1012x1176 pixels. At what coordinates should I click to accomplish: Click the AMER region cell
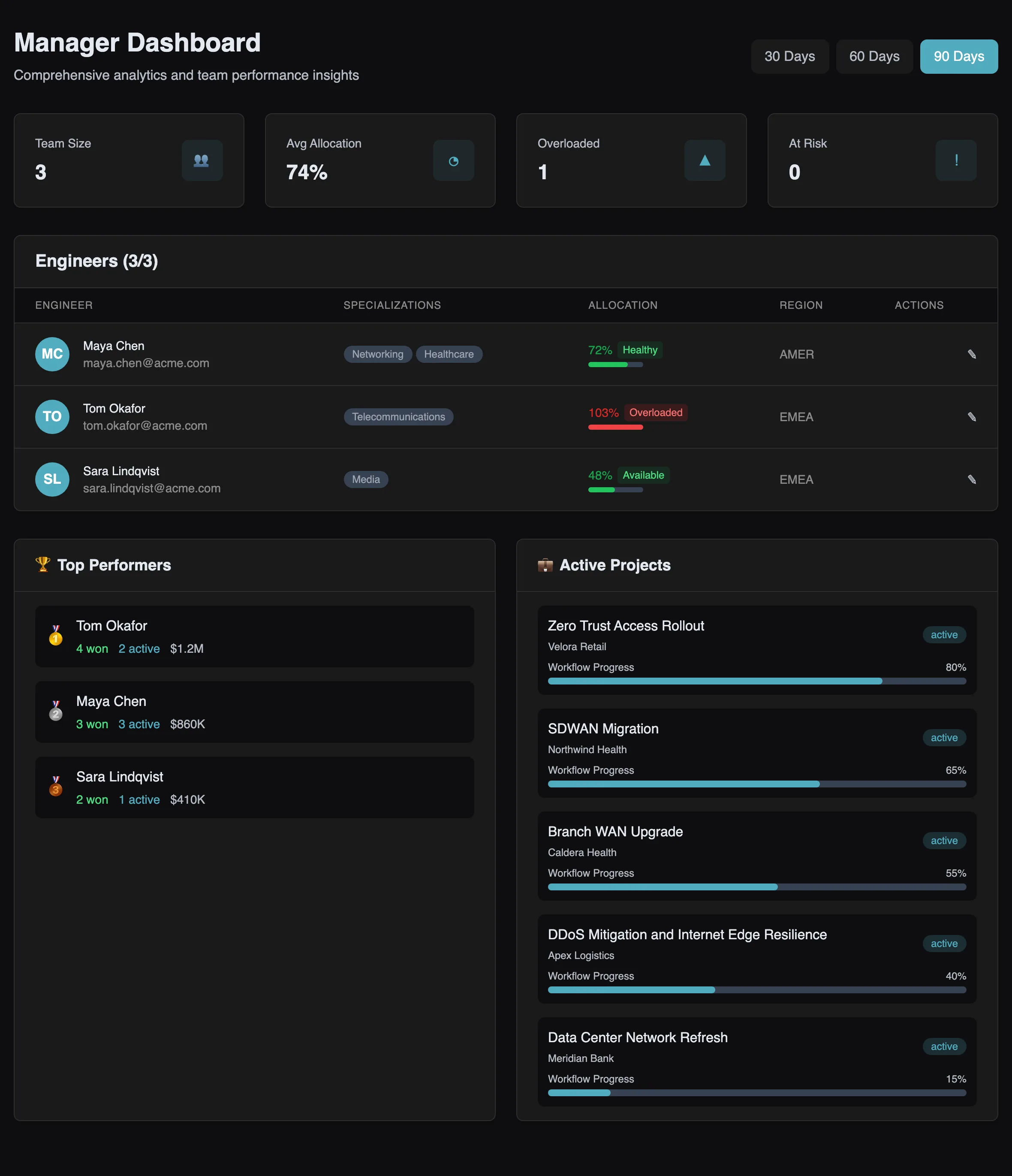(x=797, y=354)
